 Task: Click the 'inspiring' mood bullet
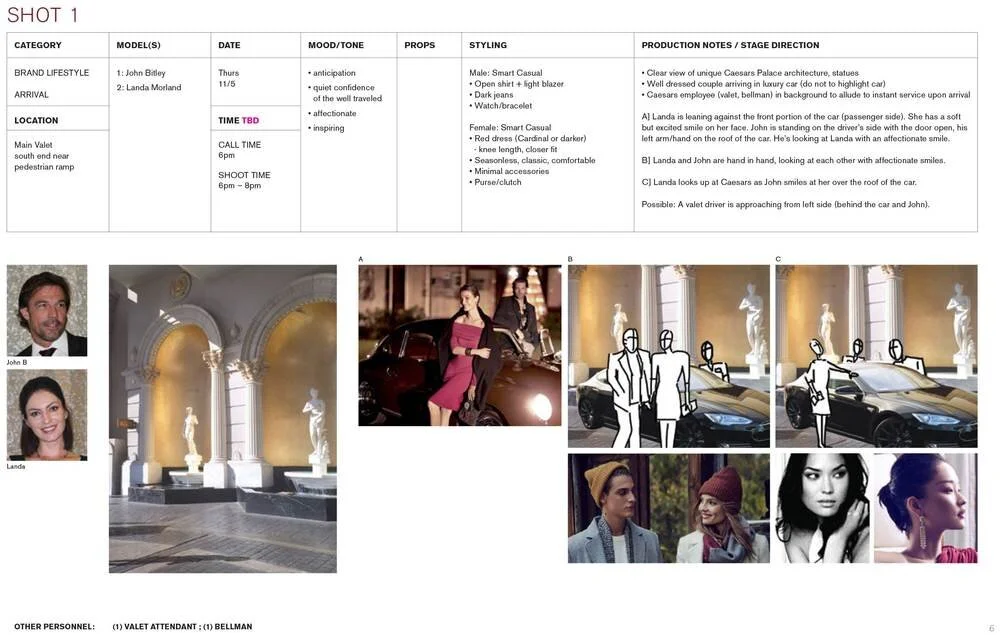click(x=326, y=128)
